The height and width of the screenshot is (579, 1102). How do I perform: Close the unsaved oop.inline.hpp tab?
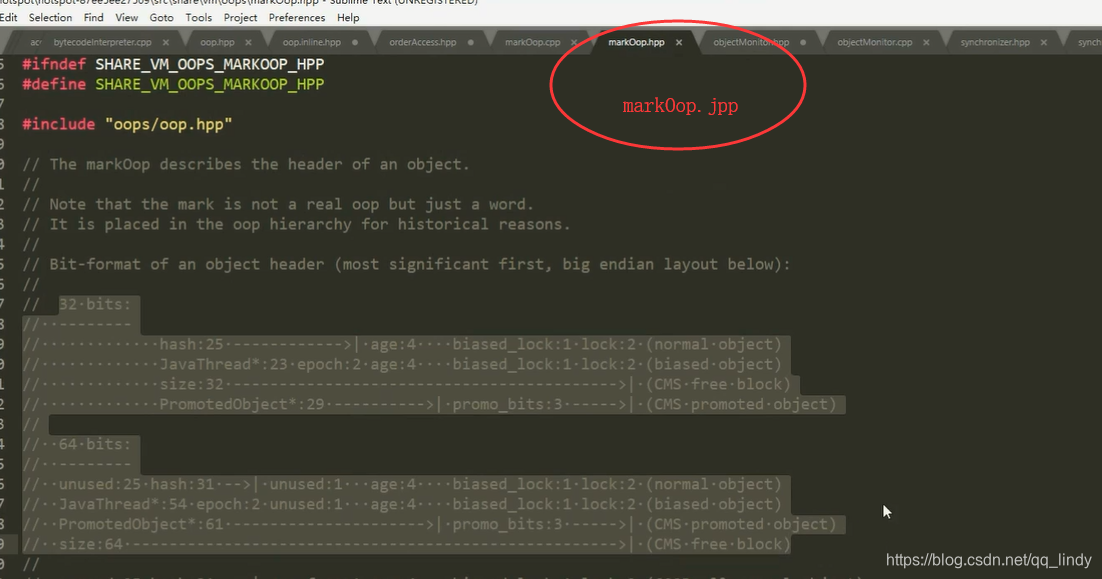coord(355,43)
